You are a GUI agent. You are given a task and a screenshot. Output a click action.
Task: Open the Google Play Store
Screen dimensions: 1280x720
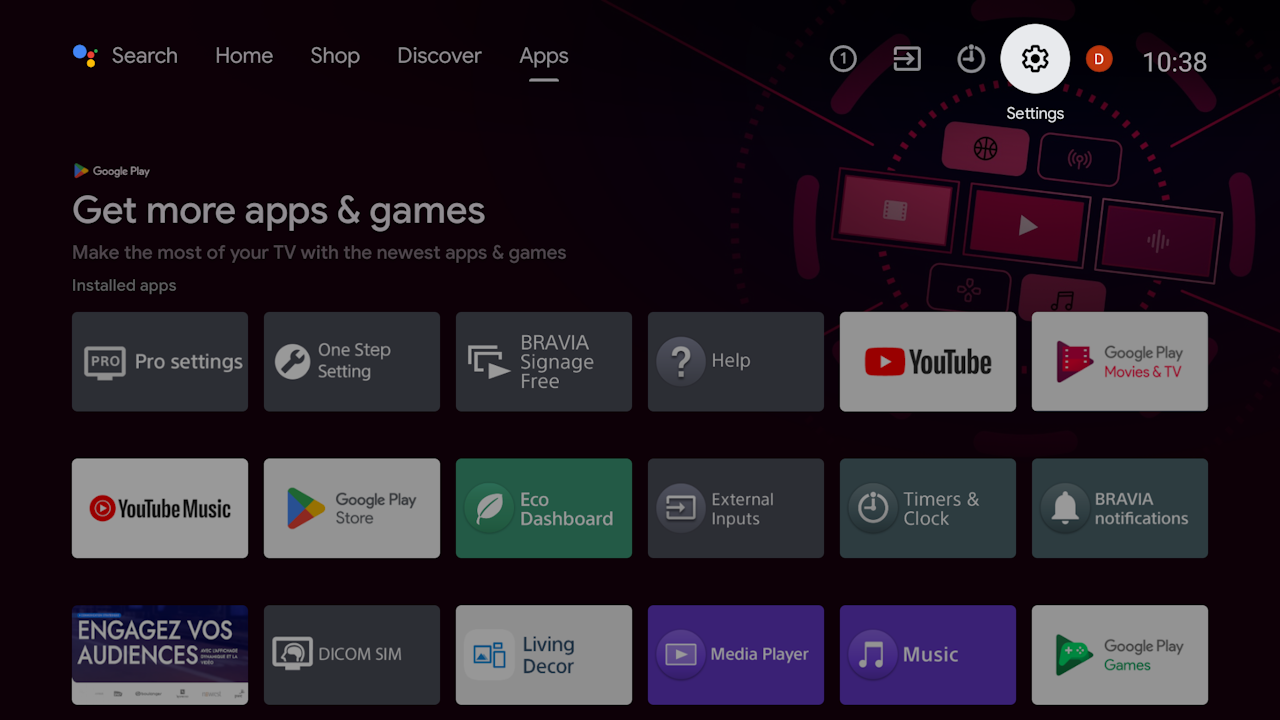coord(352,508)
